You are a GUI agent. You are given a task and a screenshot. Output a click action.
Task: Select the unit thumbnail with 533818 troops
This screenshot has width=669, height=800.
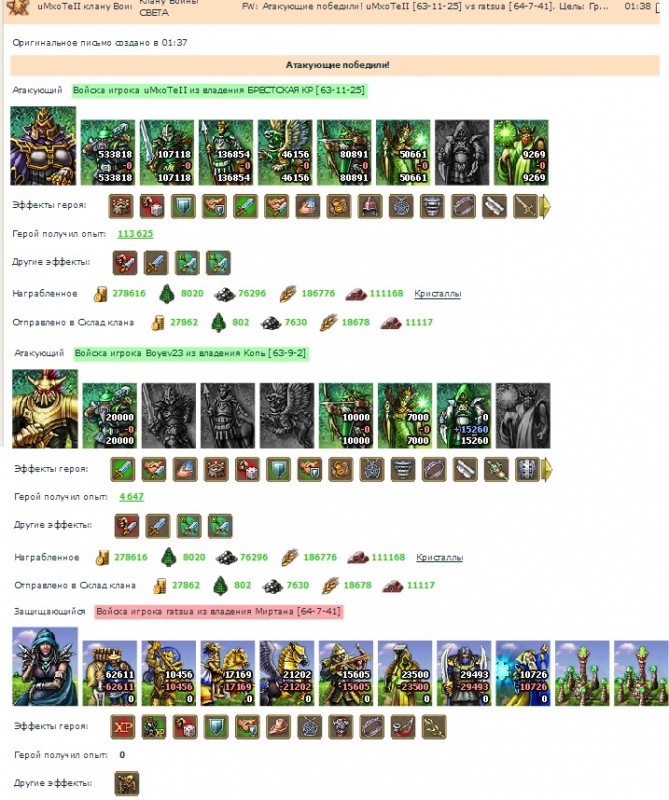click(108, 153)
